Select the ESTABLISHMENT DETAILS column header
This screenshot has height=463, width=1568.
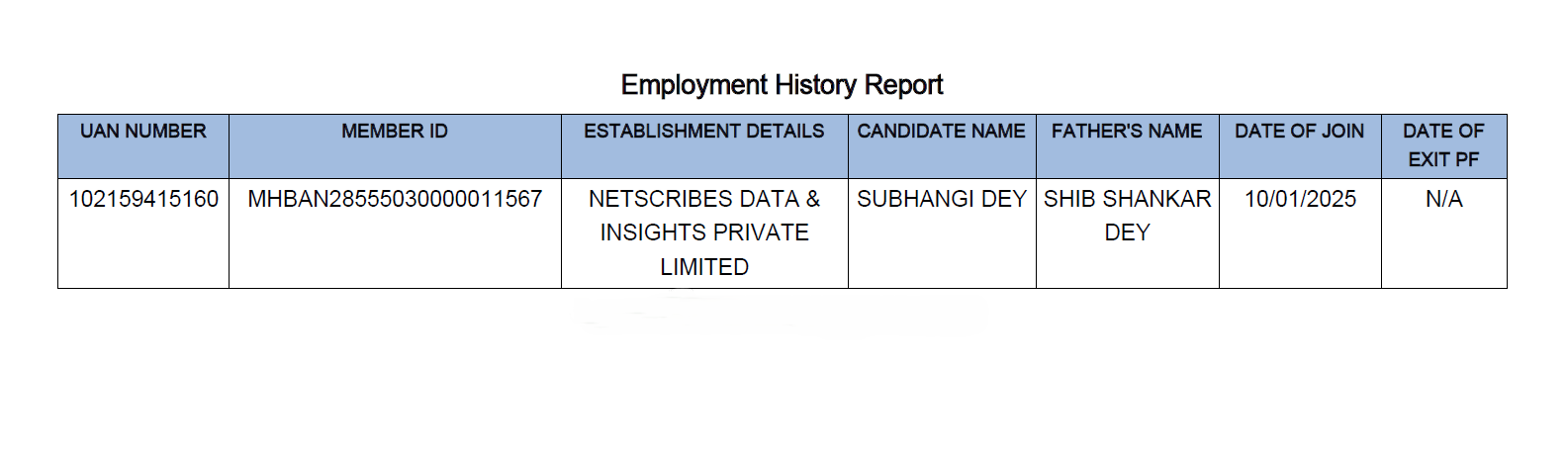click(x=703, y=132)
